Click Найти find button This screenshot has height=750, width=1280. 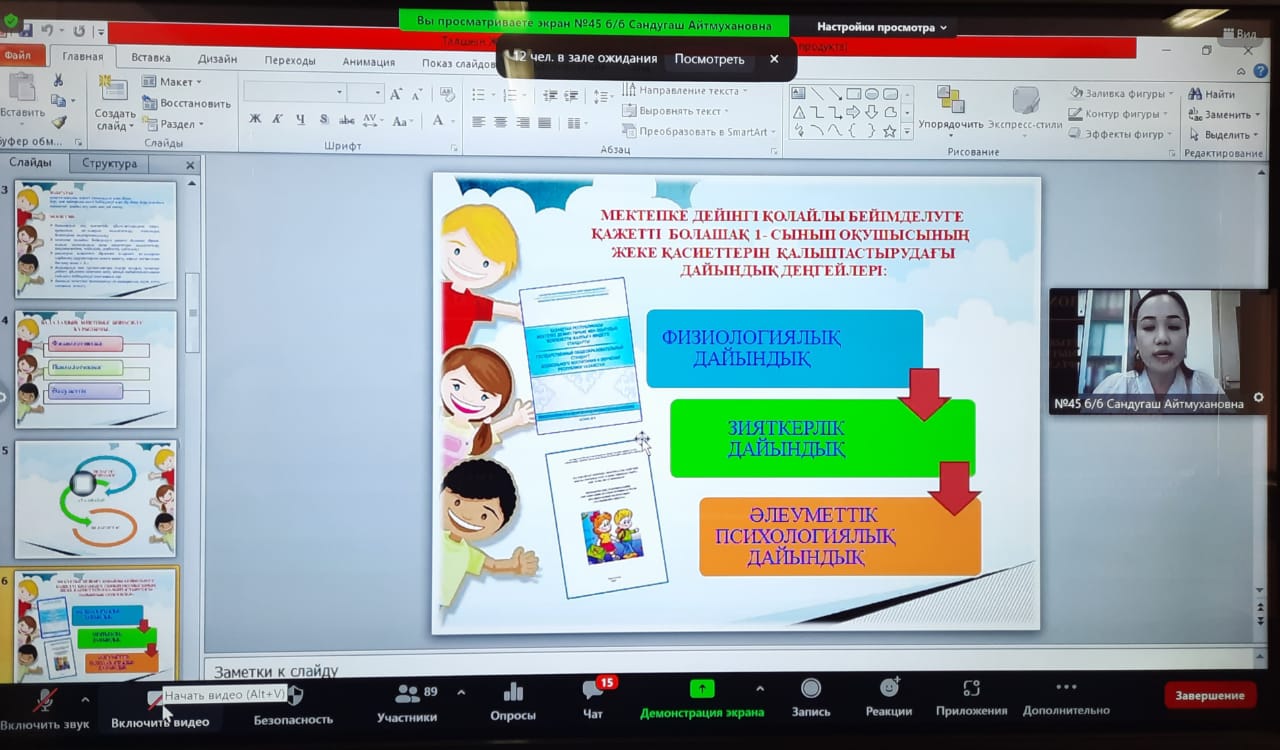click(1211, 94)
